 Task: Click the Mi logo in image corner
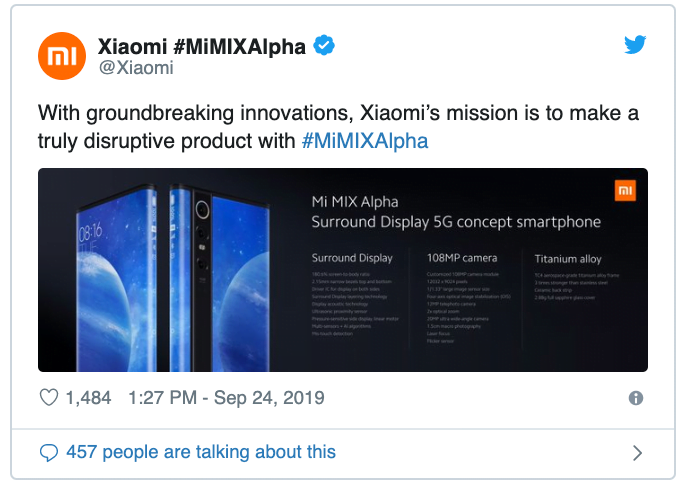point(625,190)
